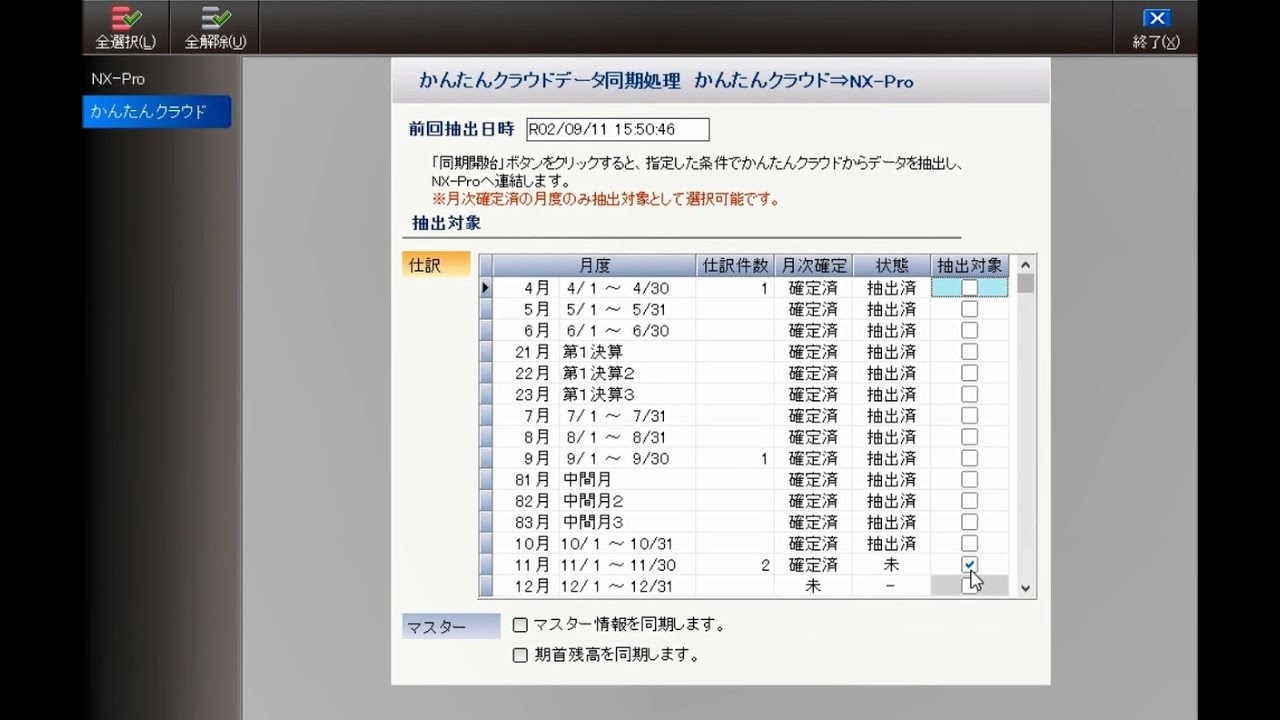Image resolution: width=1280 pixels, height=720 pixels.
Task: Click the 月次確定 column header
Action: tap(813, 265)
